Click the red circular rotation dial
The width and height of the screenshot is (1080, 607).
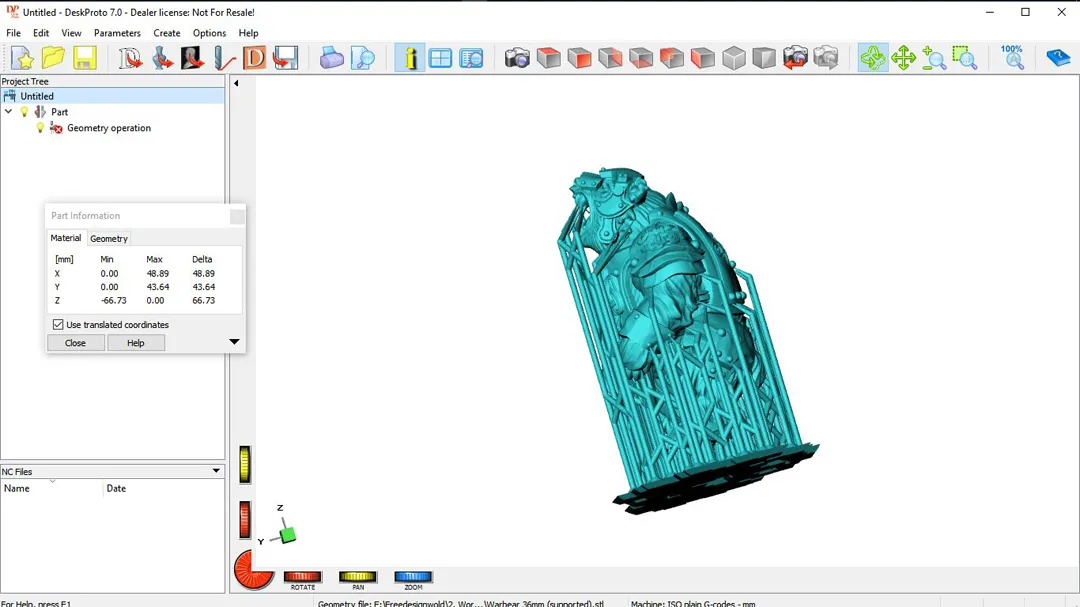point(253,570)
